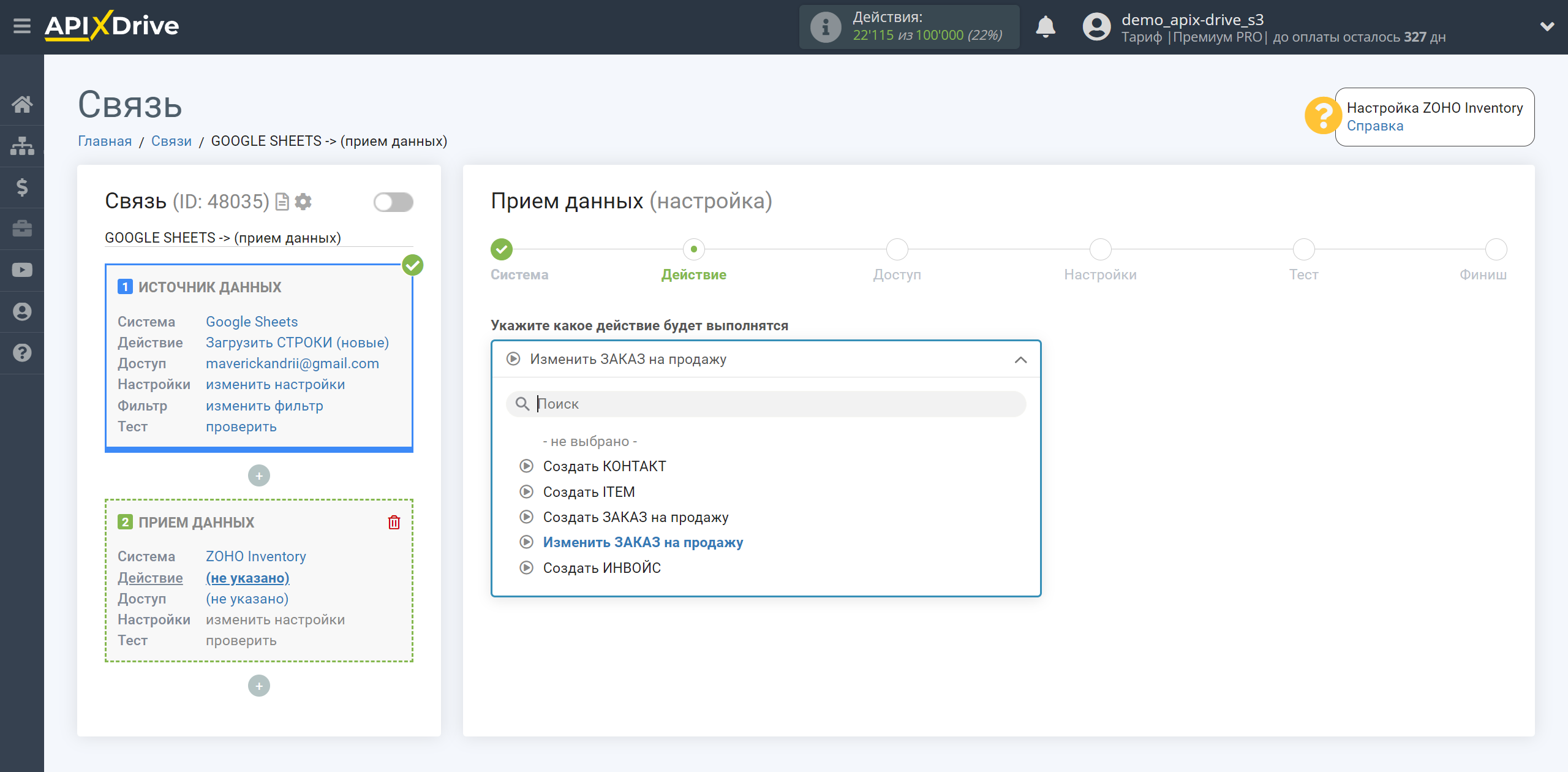Click source изменить настройки link
This screenshot has width=1568, height=772.
[276, 385]
